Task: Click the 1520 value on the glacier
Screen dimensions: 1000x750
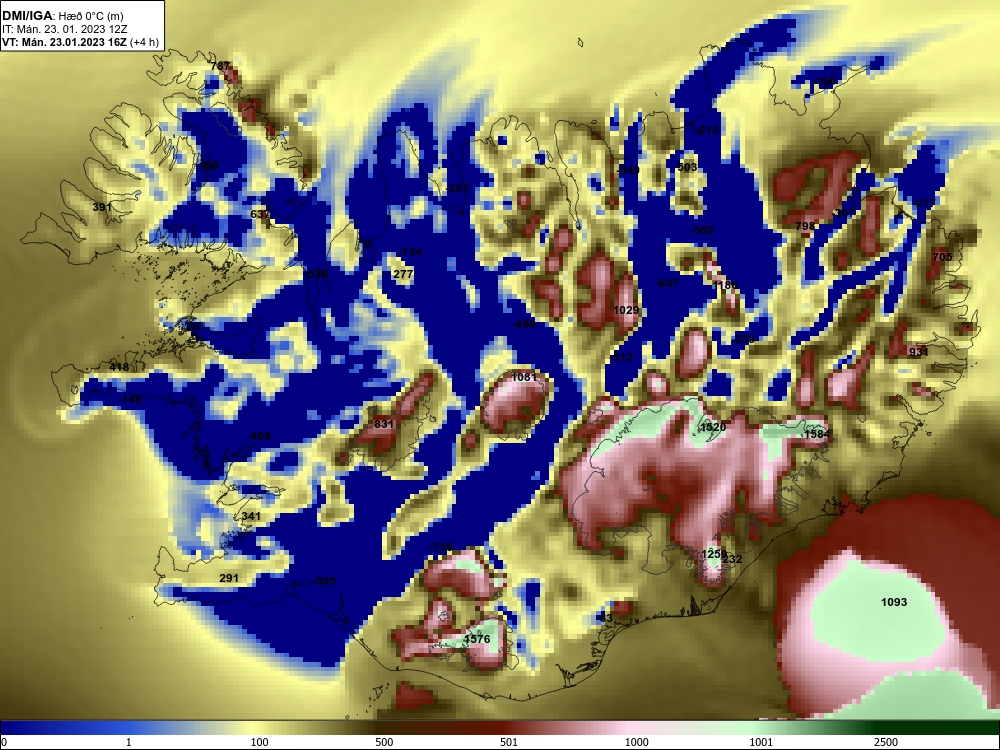Action: pos(713,427)
